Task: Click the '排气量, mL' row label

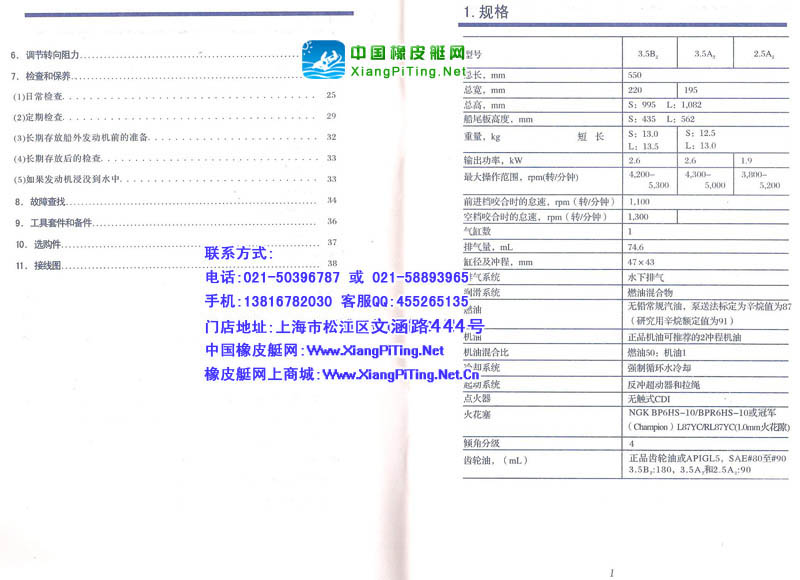Action: tap(488, 247)
